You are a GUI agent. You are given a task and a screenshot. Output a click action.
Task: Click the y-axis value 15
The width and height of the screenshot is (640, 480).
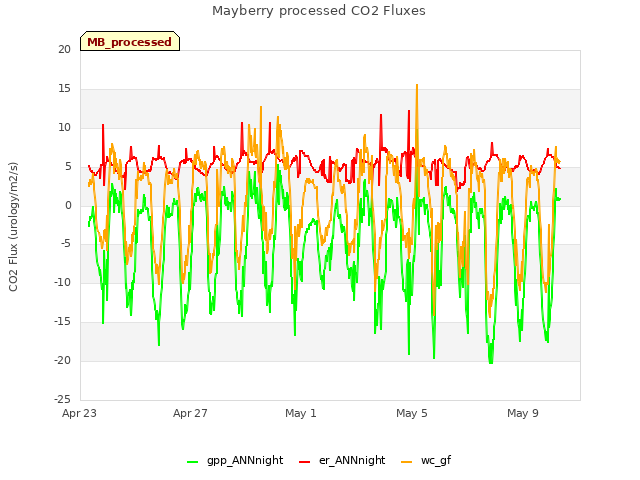click(64, 89)
